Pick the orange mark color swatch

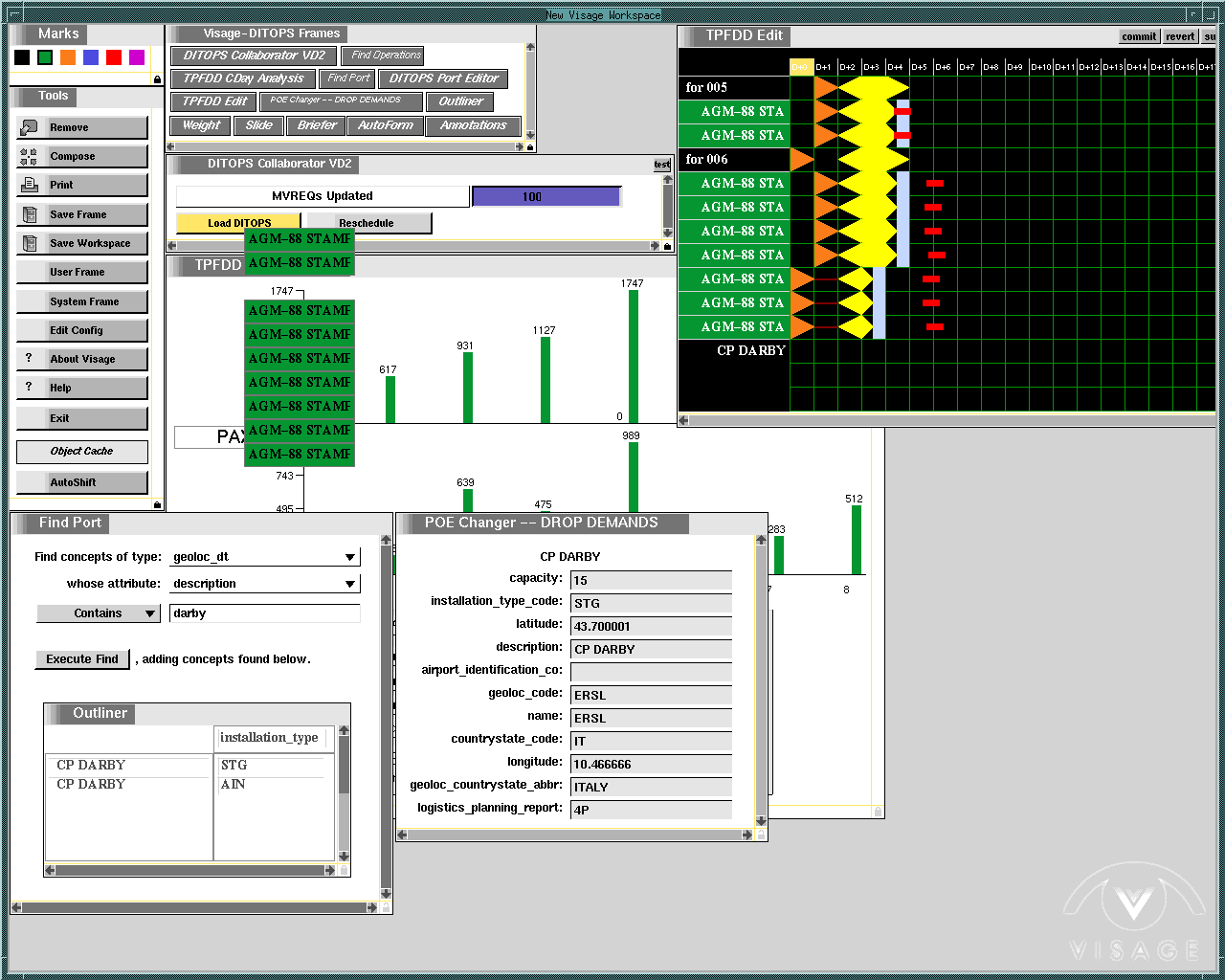coord(68,57)
